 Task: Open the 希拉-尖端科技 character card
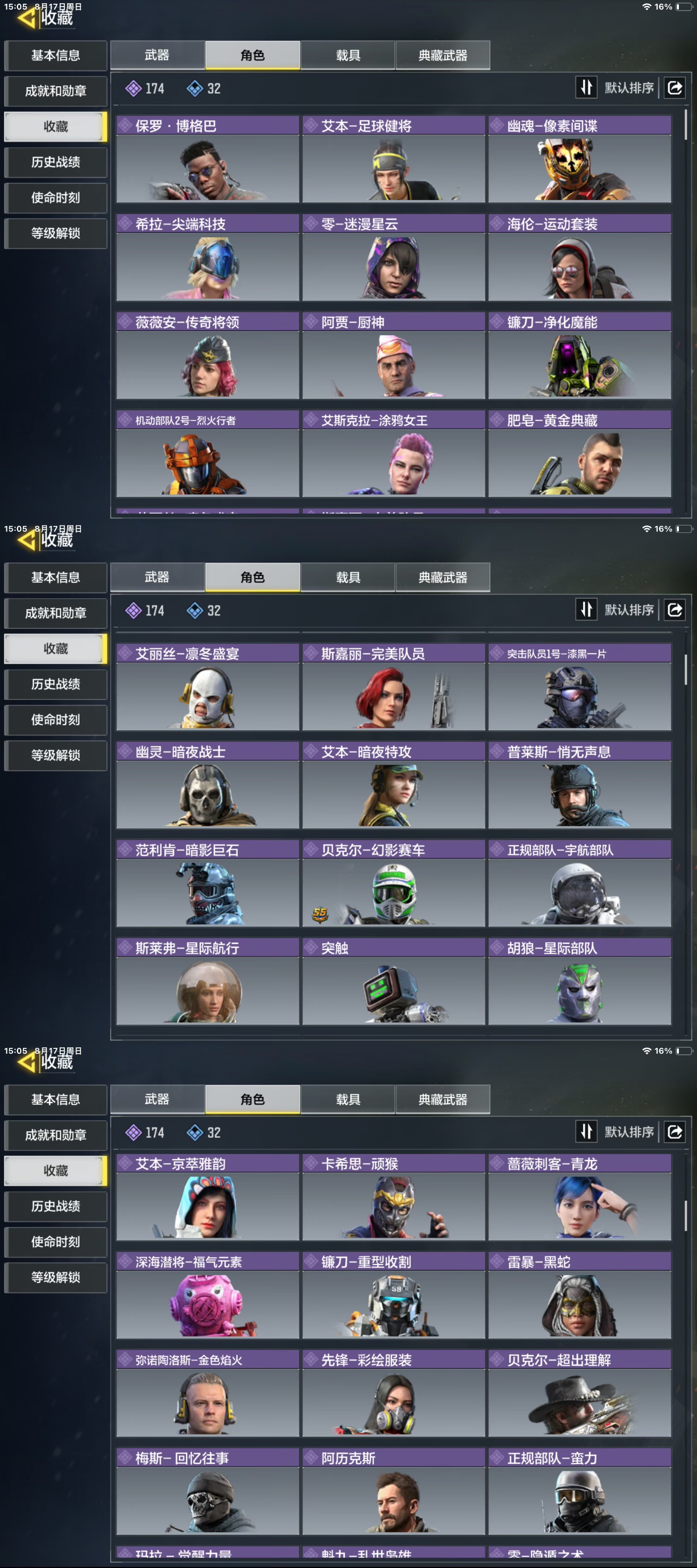(x=208, y=257)
